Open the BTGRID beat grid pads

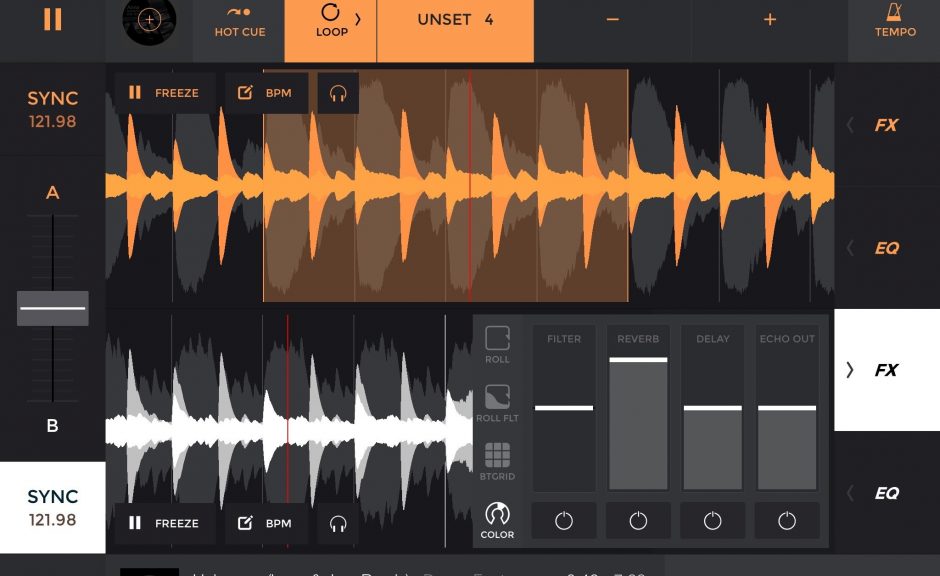pyautogui.click(x=496, y=460)
